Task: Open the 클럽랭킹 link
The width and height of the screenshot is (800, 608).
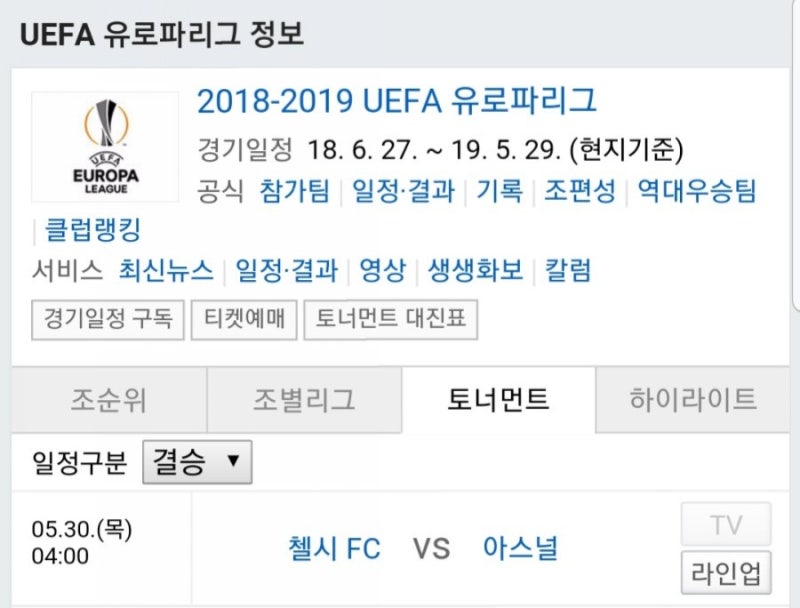Action: coord(92,230)
